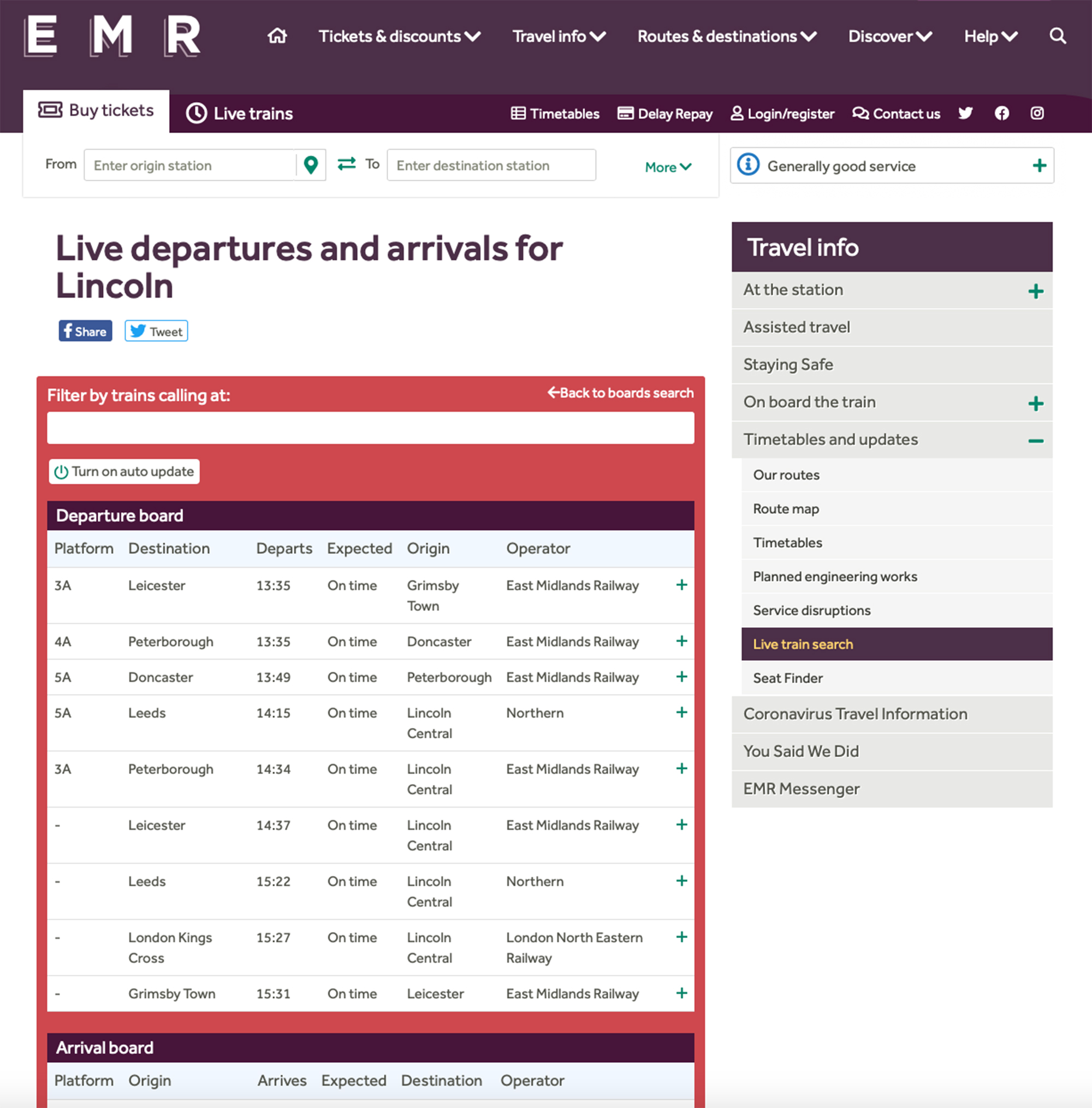This screenshot has width=1092, height=1108.
Task: Collapse Timetables and updates section
Action: click(x=1035, y=441)
